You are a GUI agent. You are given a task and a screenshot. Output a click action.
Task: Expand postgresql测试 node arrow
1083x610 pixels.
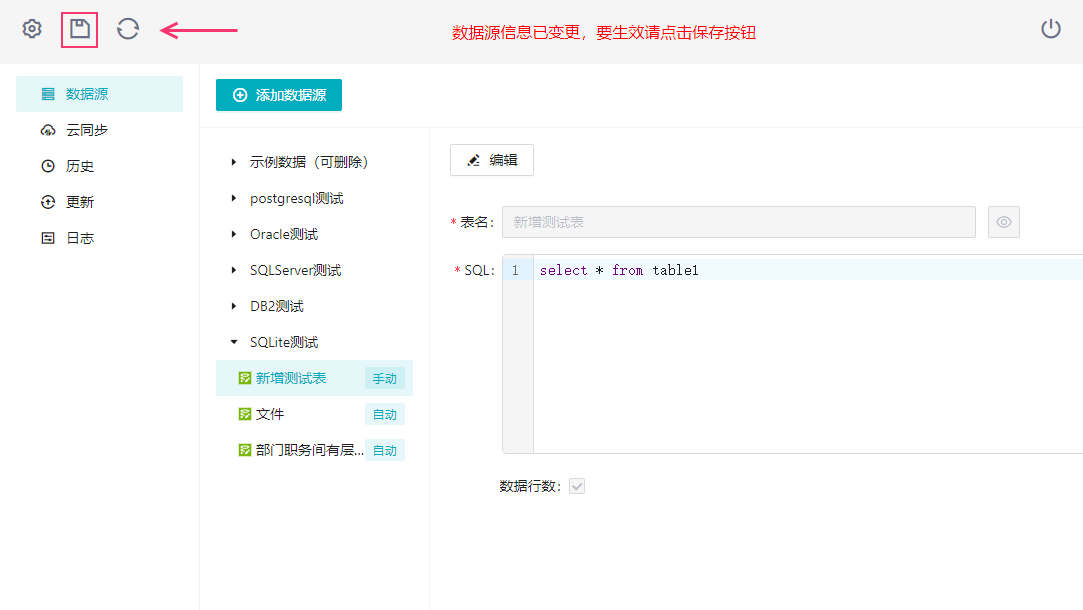point(233,198)
